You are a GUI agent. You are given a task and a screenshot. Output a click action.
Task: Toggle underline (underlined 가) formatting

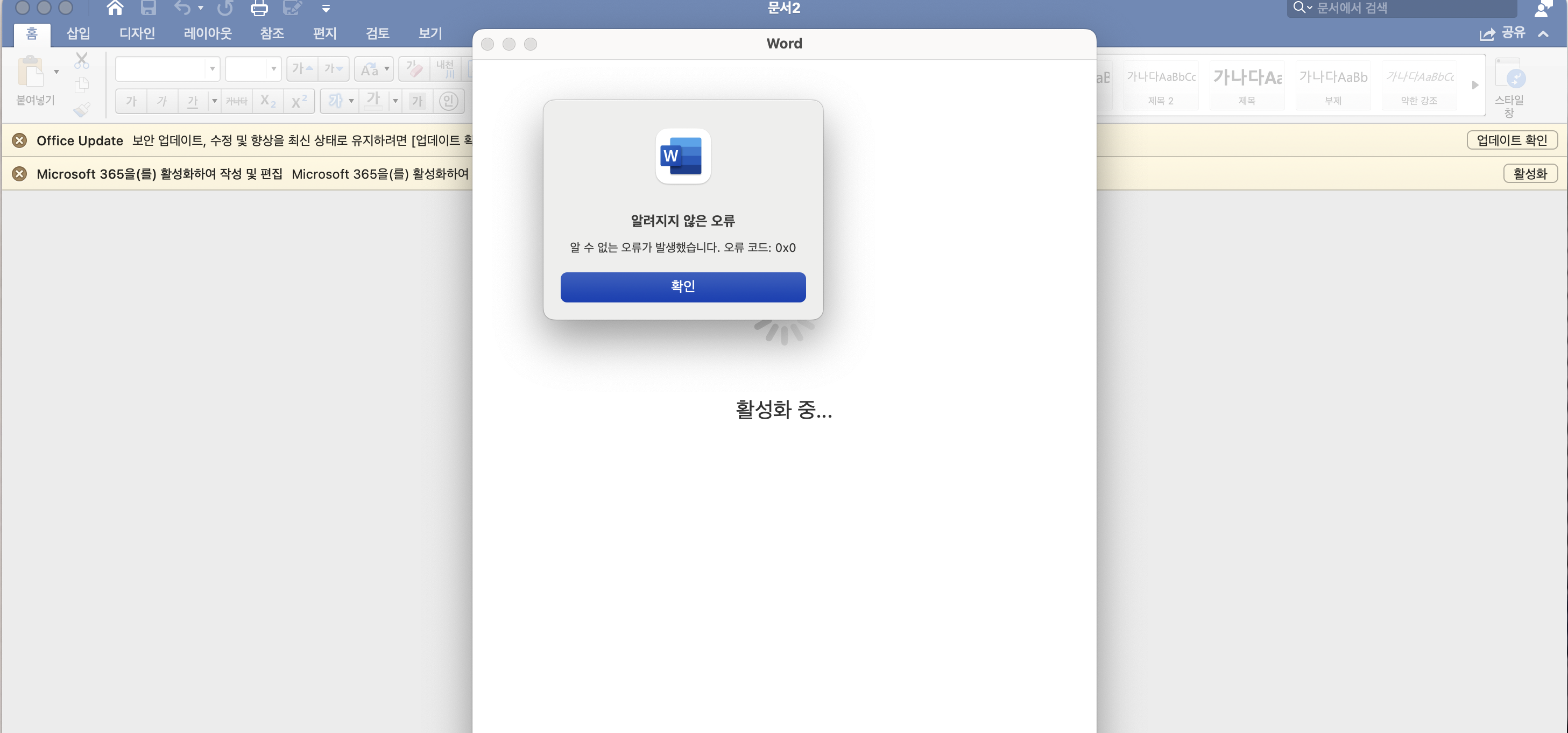(192, 101)
